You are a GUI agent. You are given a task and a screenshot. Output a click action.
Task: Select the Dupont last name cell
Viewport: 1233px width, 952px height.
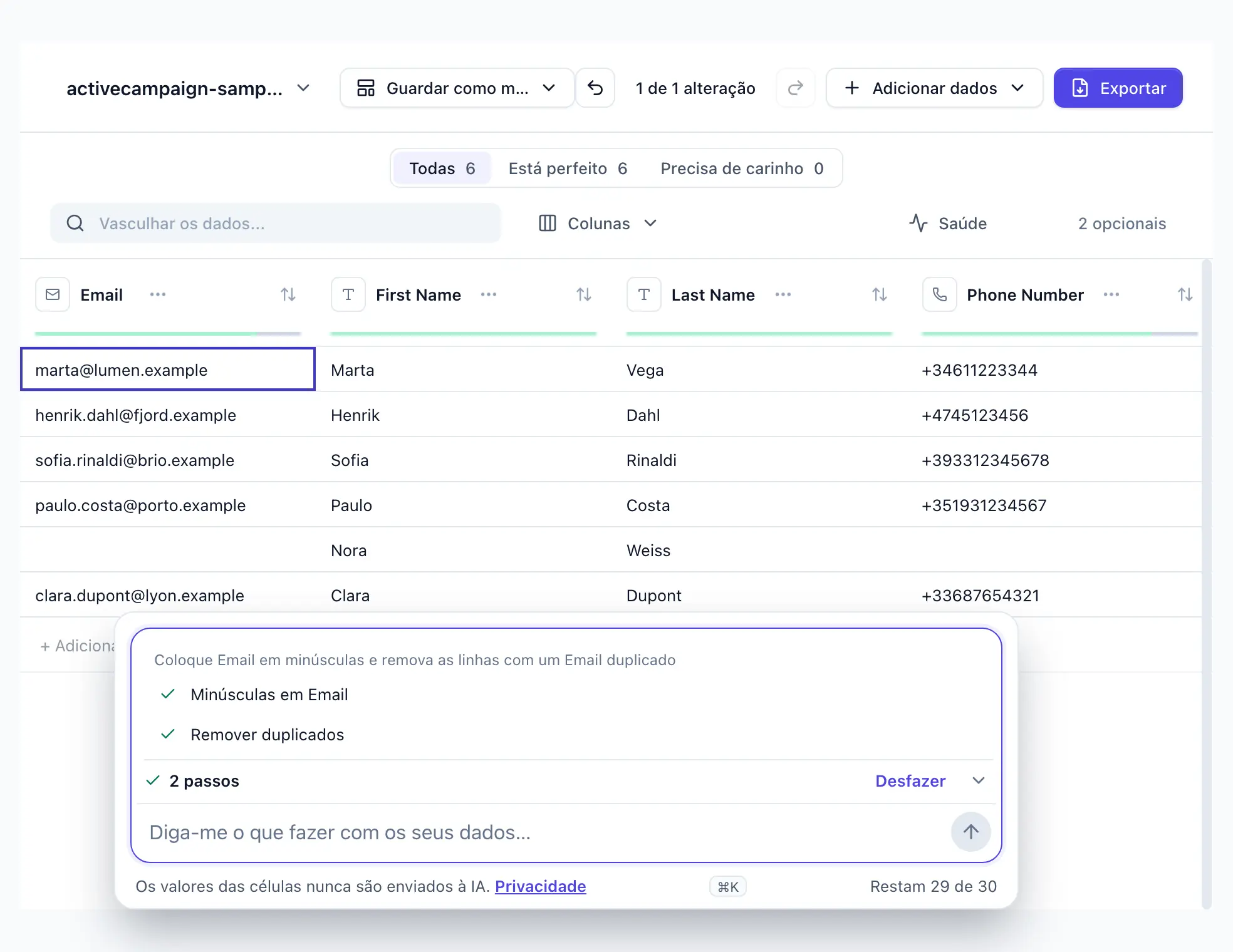click(759, 595)
